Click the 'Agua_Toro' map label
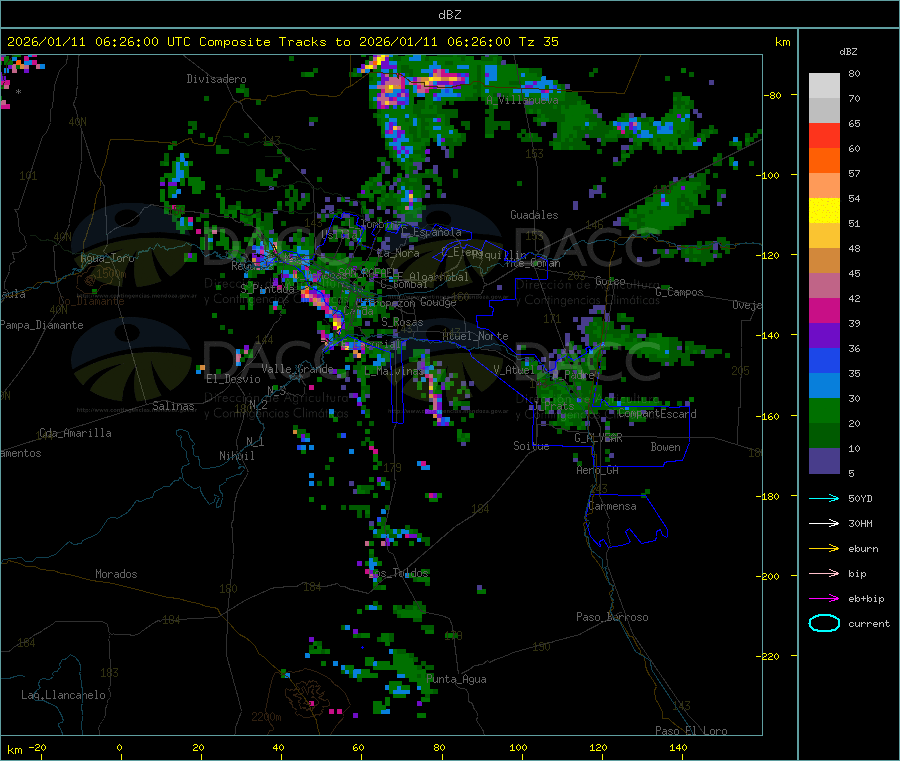900x761 pixels. [x=107, y=258]
